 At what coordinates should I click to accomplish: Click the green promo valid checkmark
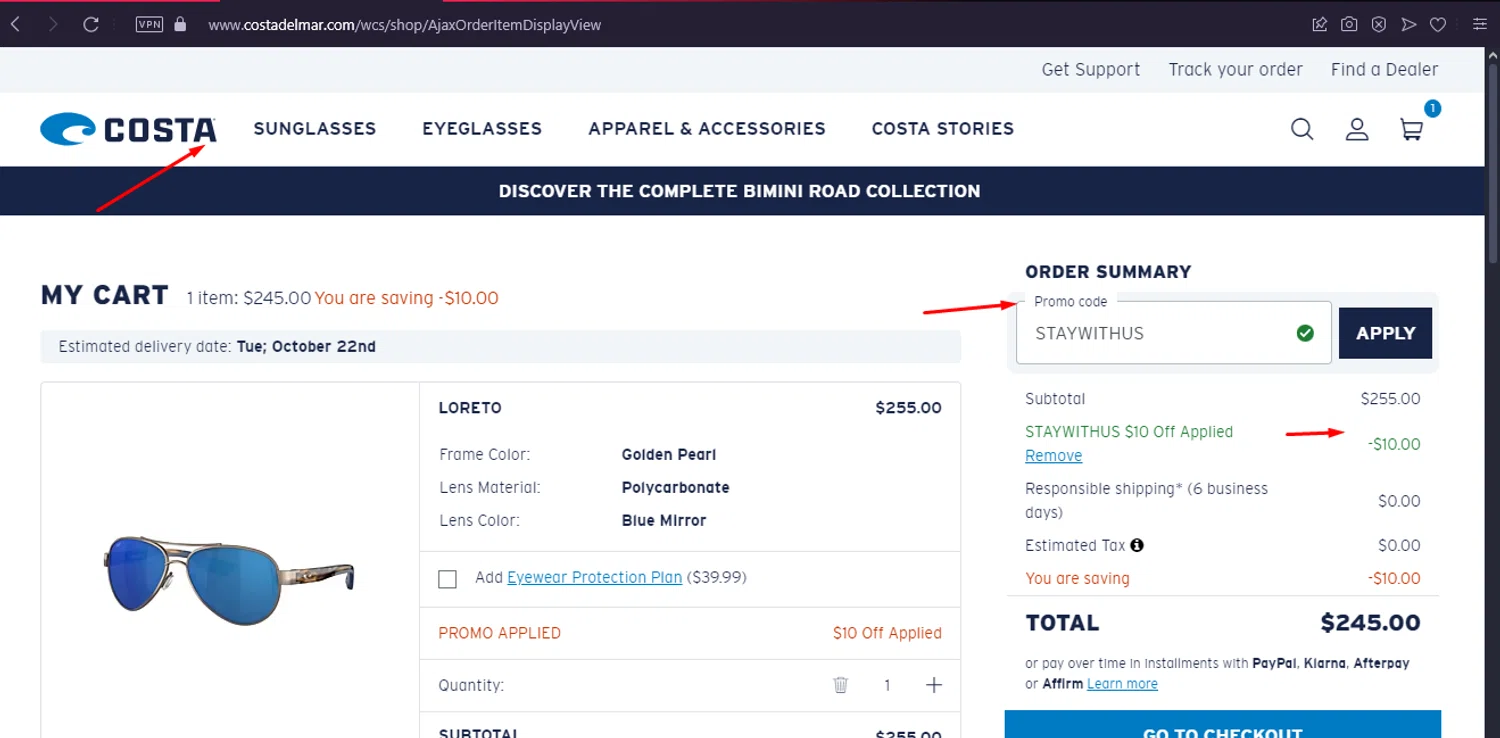click(x=1305, y=333)
